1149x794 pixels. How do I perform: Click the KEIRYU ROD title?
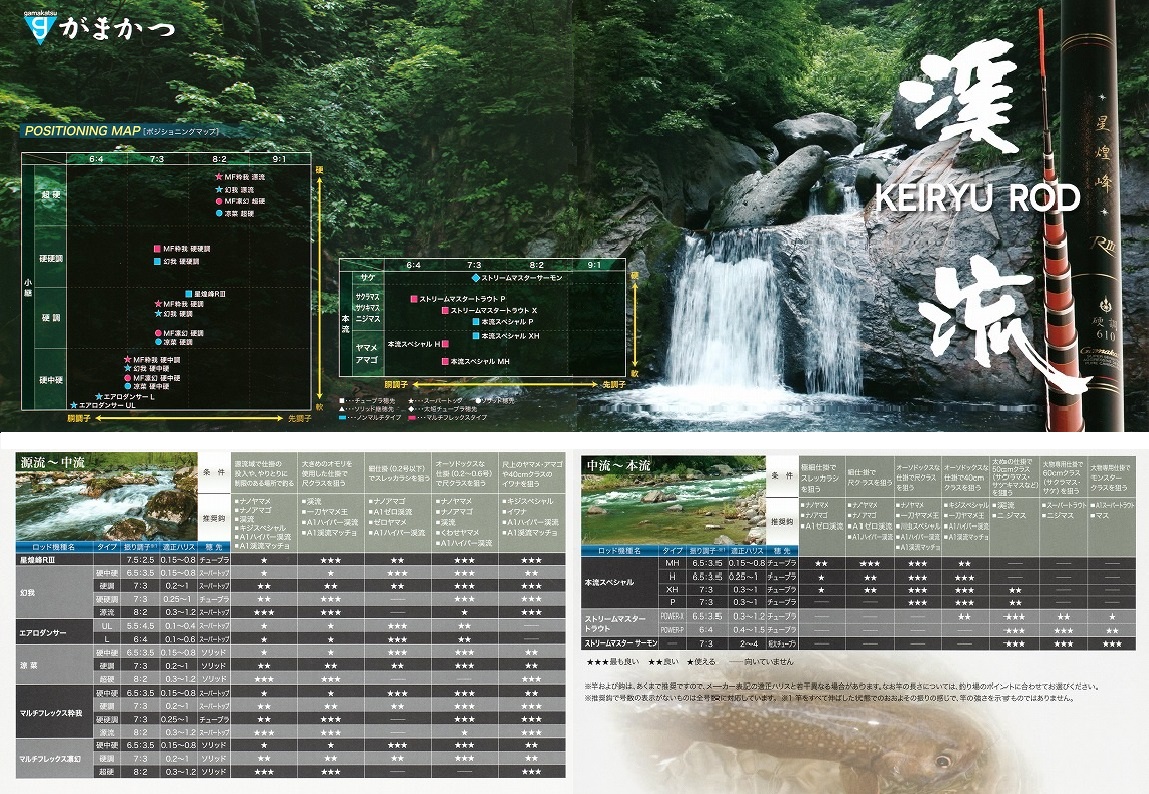[x=978, y=198]
